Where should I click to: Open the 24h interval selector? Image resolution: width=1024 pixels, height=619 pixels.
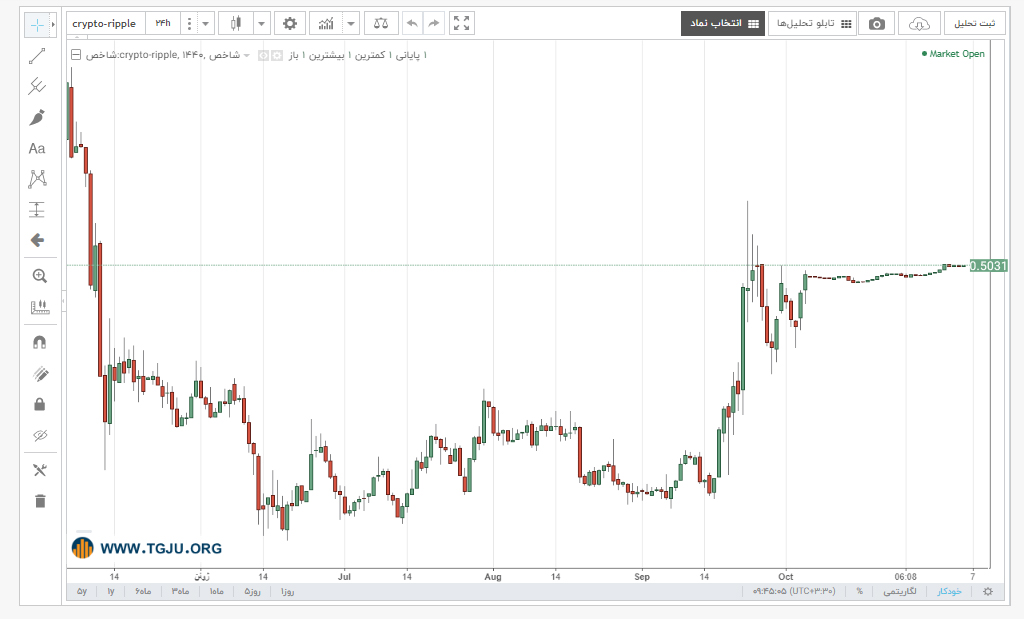coord(163,24)
